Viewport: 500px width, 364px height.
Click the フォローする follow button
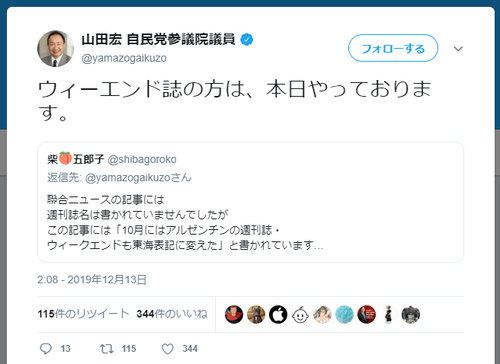tap(393, 48)
